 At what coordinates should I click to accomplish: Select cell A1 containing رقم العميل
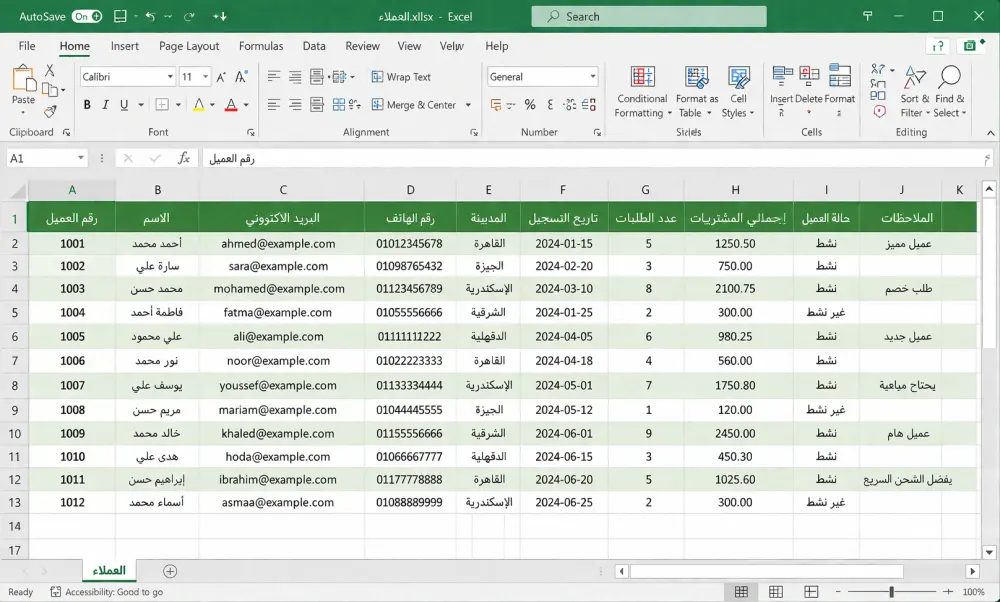72,217
